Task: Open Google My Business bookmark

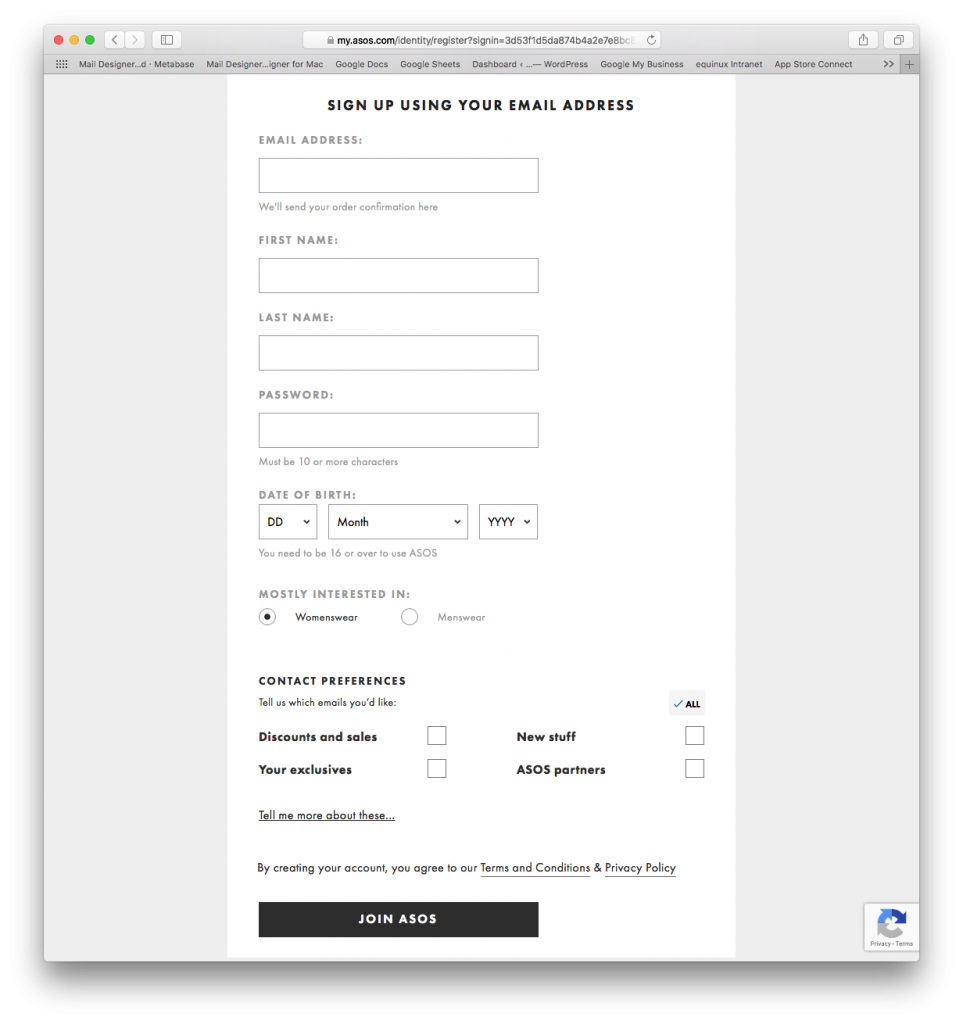Action: (642, 64)
